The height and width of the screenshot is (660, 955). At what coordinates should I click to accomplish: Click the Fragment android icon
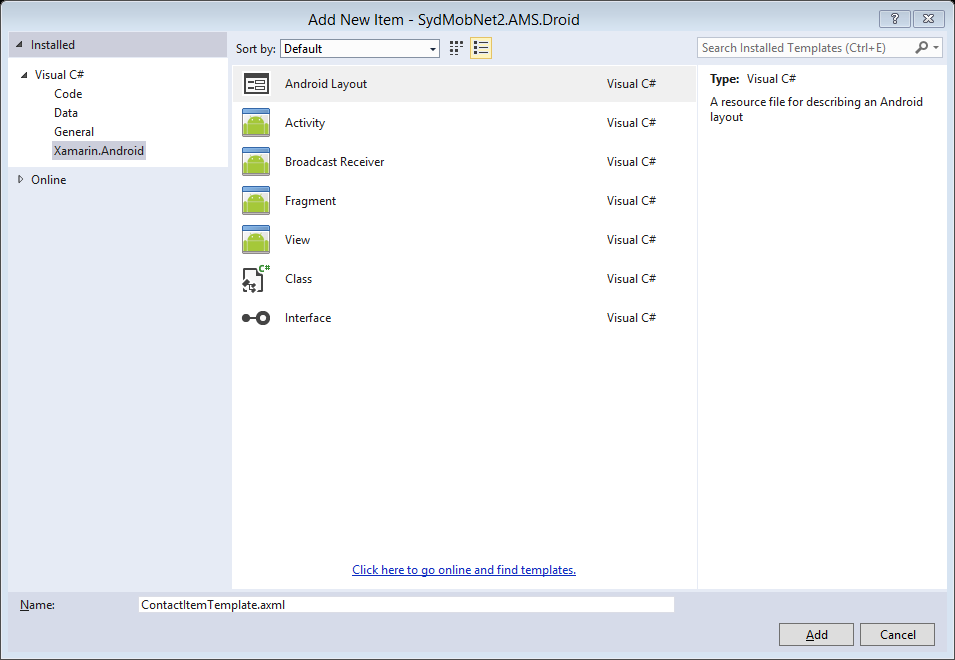[x=256, y=200]
